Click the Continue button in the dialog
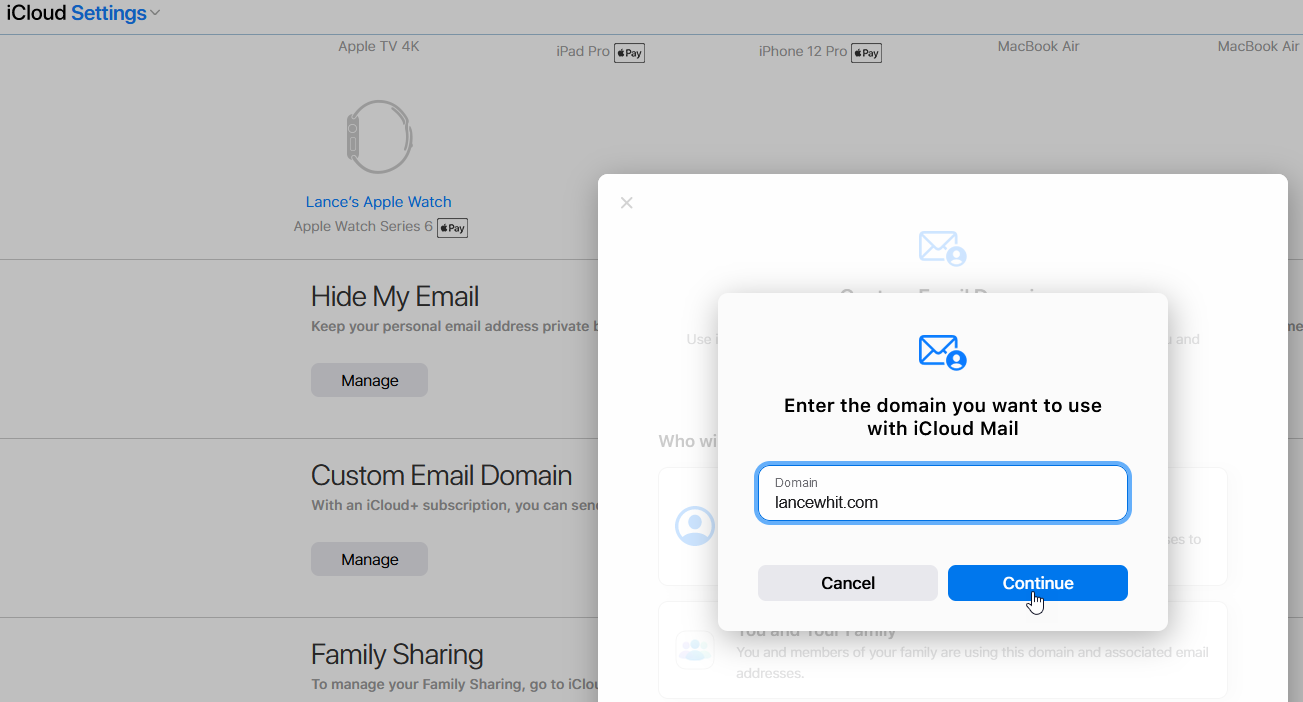The image size is (1303, 702). [x=1037, y=583]
